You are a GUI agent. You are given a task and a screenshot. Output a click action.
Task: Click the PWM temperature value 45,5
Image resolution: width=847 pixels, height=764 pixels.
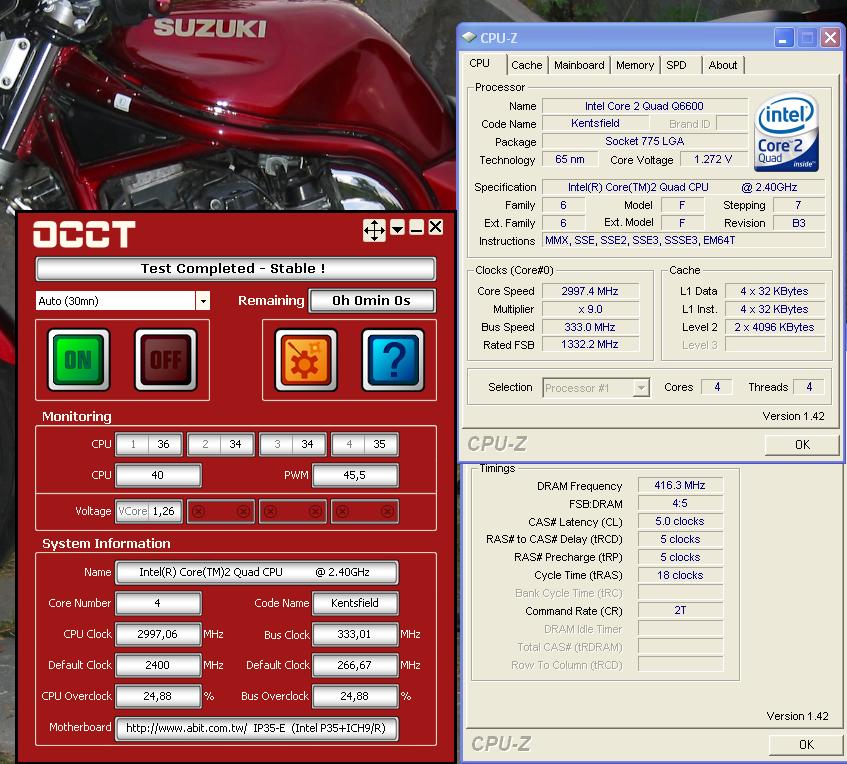[355, 475]
